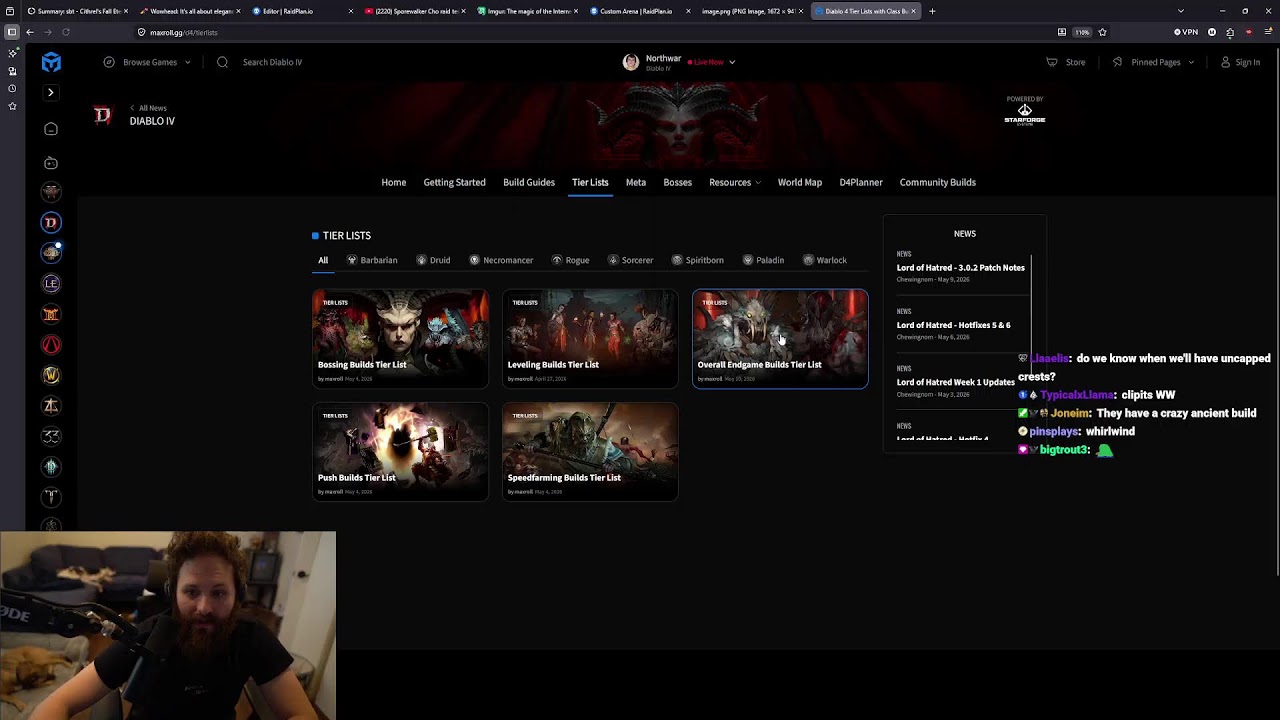
Task: Select the Last Epoch LE sidebar icon
Action: click(x=51, y=283)
